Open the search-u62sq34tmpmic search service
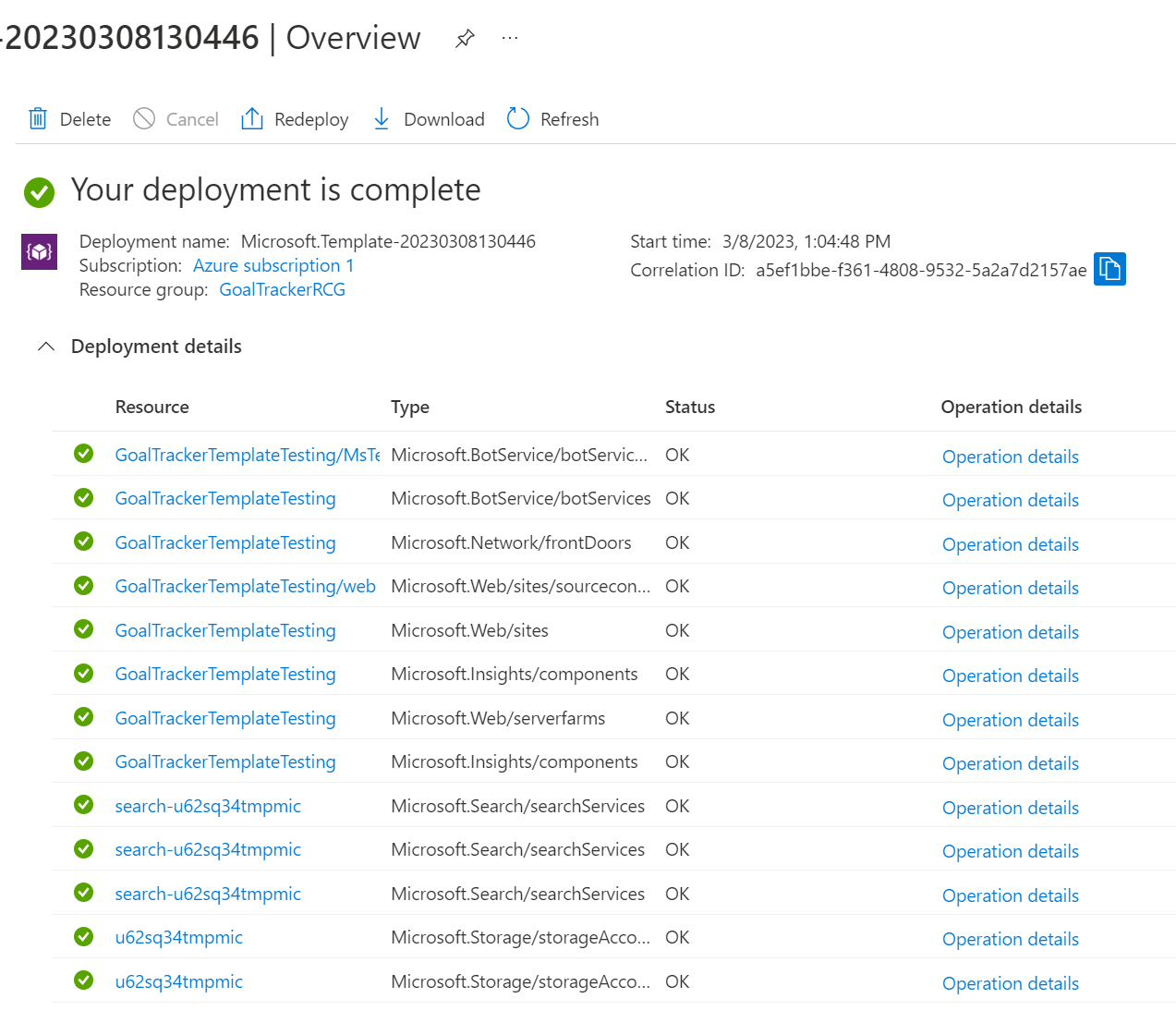This screenshot has width=1176, height=1035. point(208,805)
